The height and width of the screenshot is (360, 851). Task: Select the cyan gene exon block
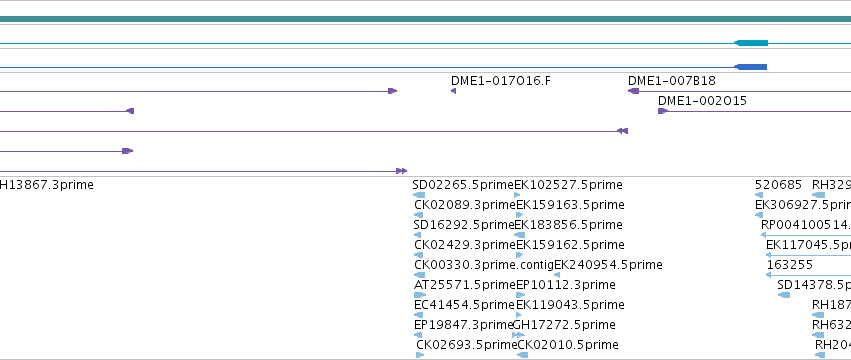(751, 43)
